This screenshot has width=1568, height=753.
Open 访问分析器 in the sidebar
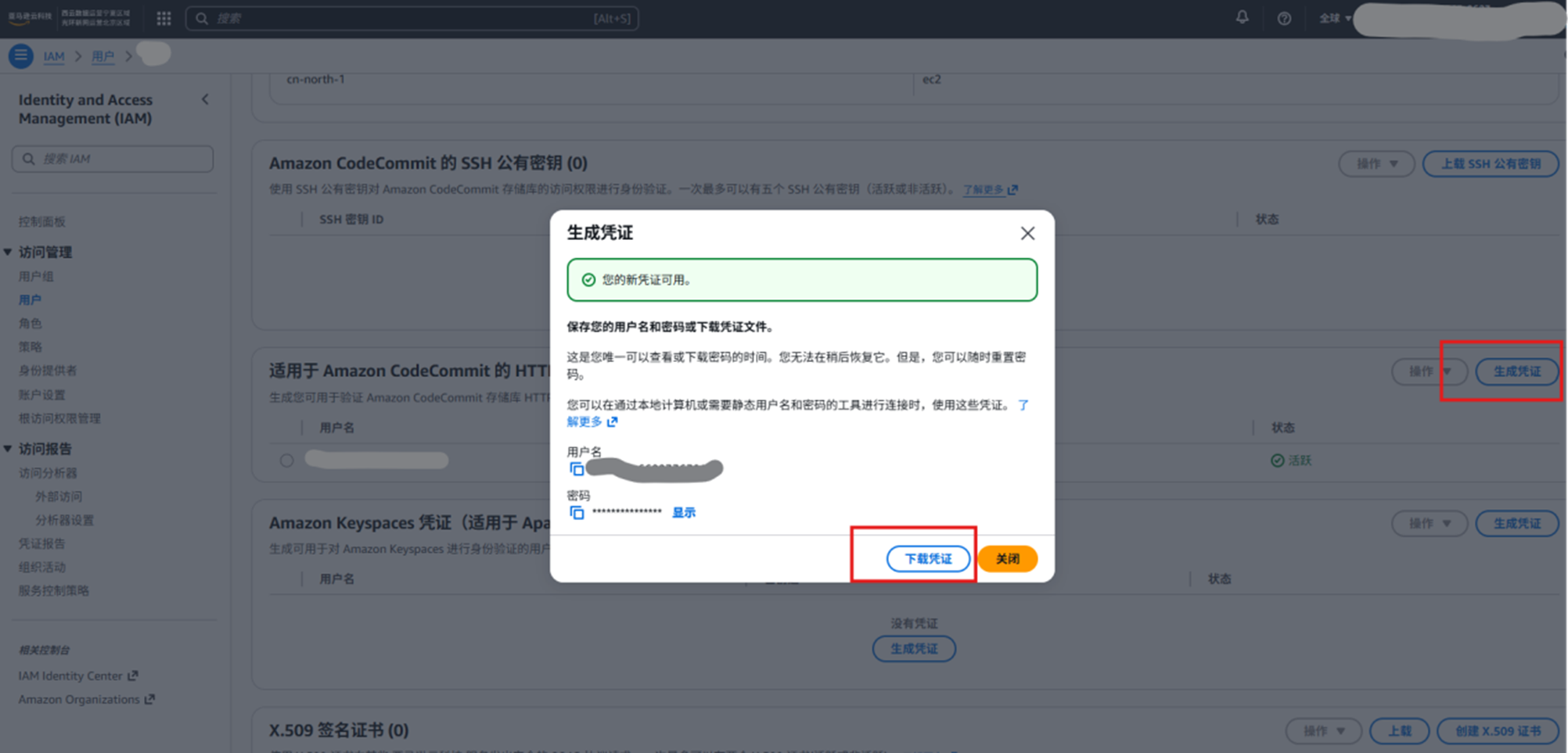[x=48, y=473]
